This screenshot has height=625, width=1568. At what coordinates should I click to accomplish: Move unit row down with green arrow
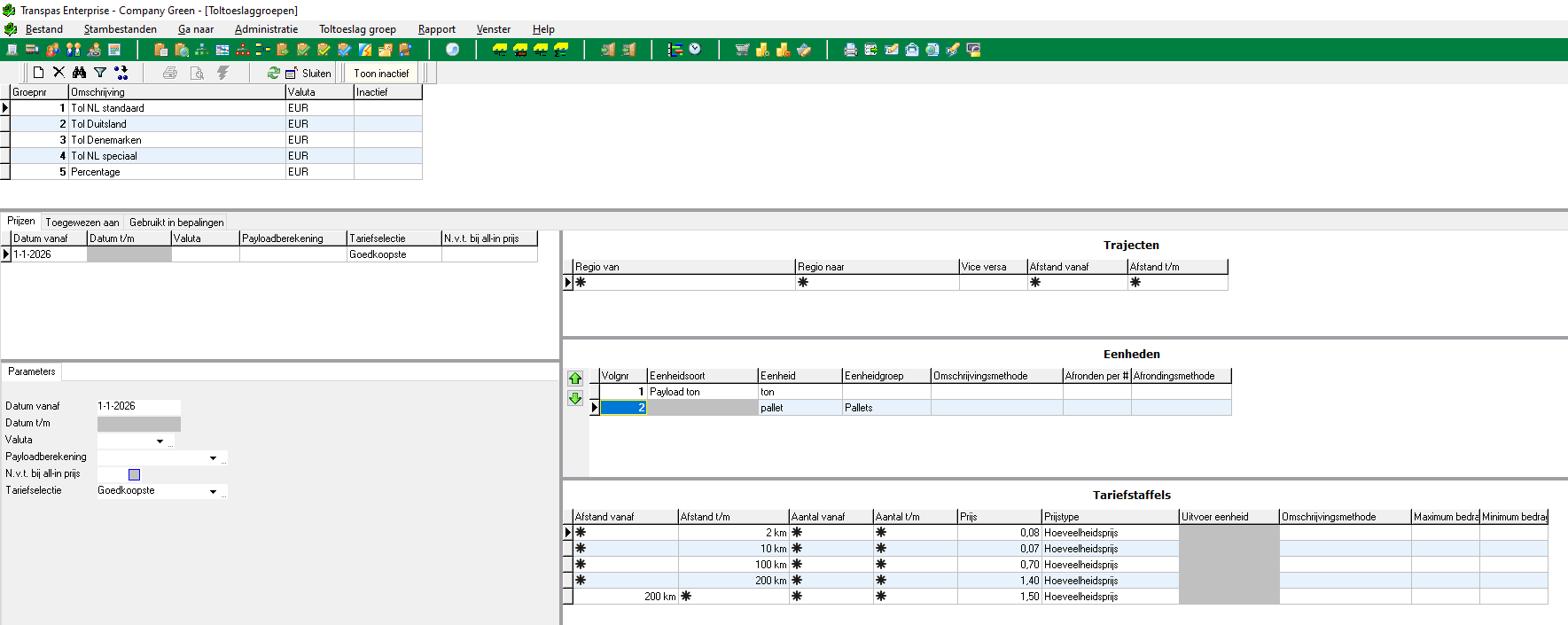pos(575,399)
